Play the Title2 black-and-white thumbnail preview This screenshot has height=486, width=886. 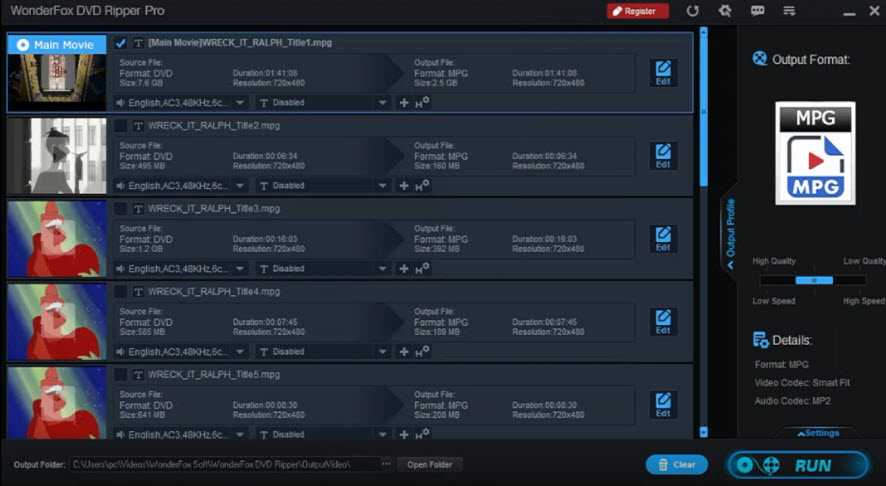coord(57,155)
